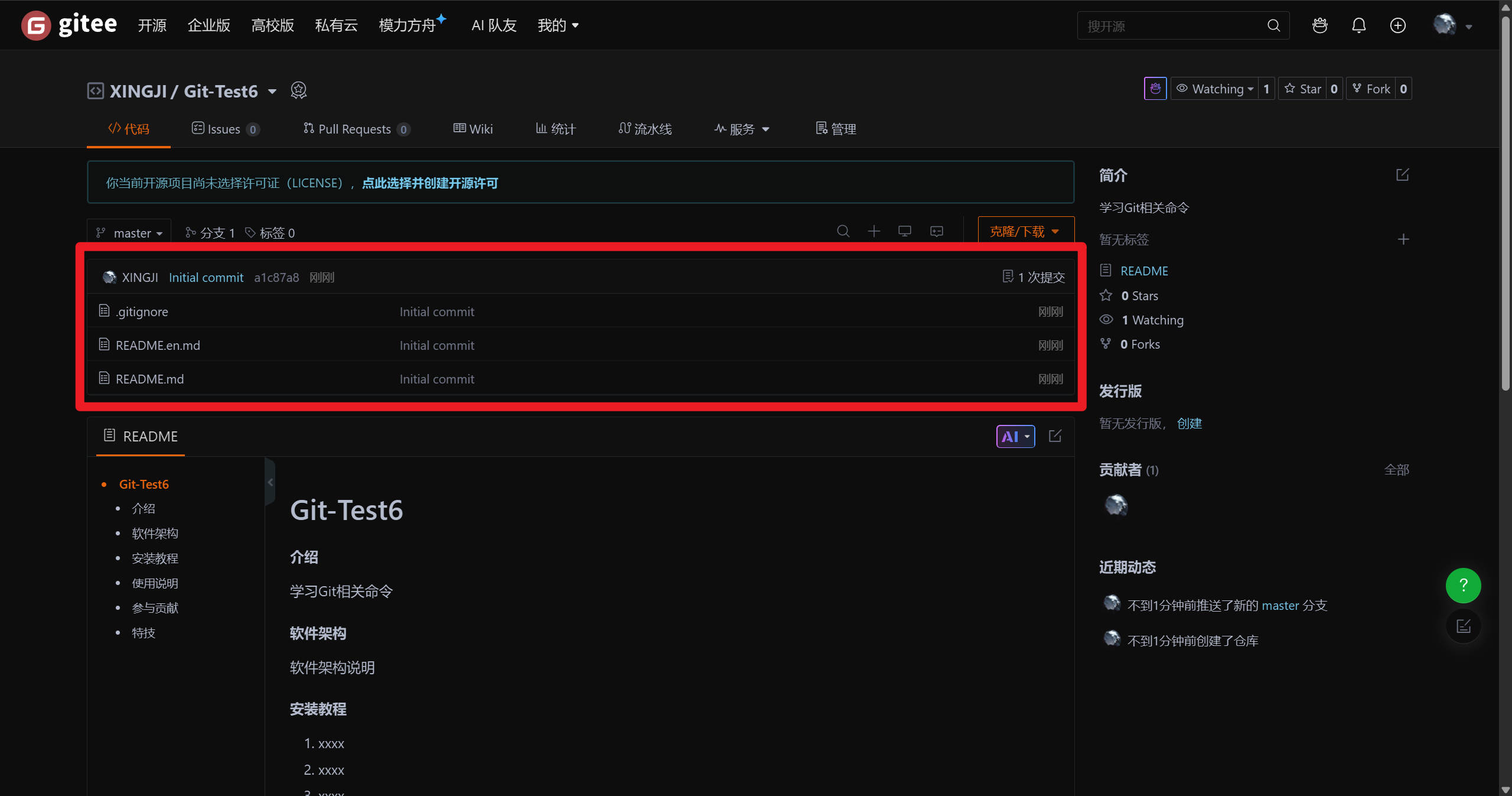The width and height of the screenshot is (1512, 796).
Task: Click the license creation link 点此选择并创建开源许可
Action: coord(430,183)
